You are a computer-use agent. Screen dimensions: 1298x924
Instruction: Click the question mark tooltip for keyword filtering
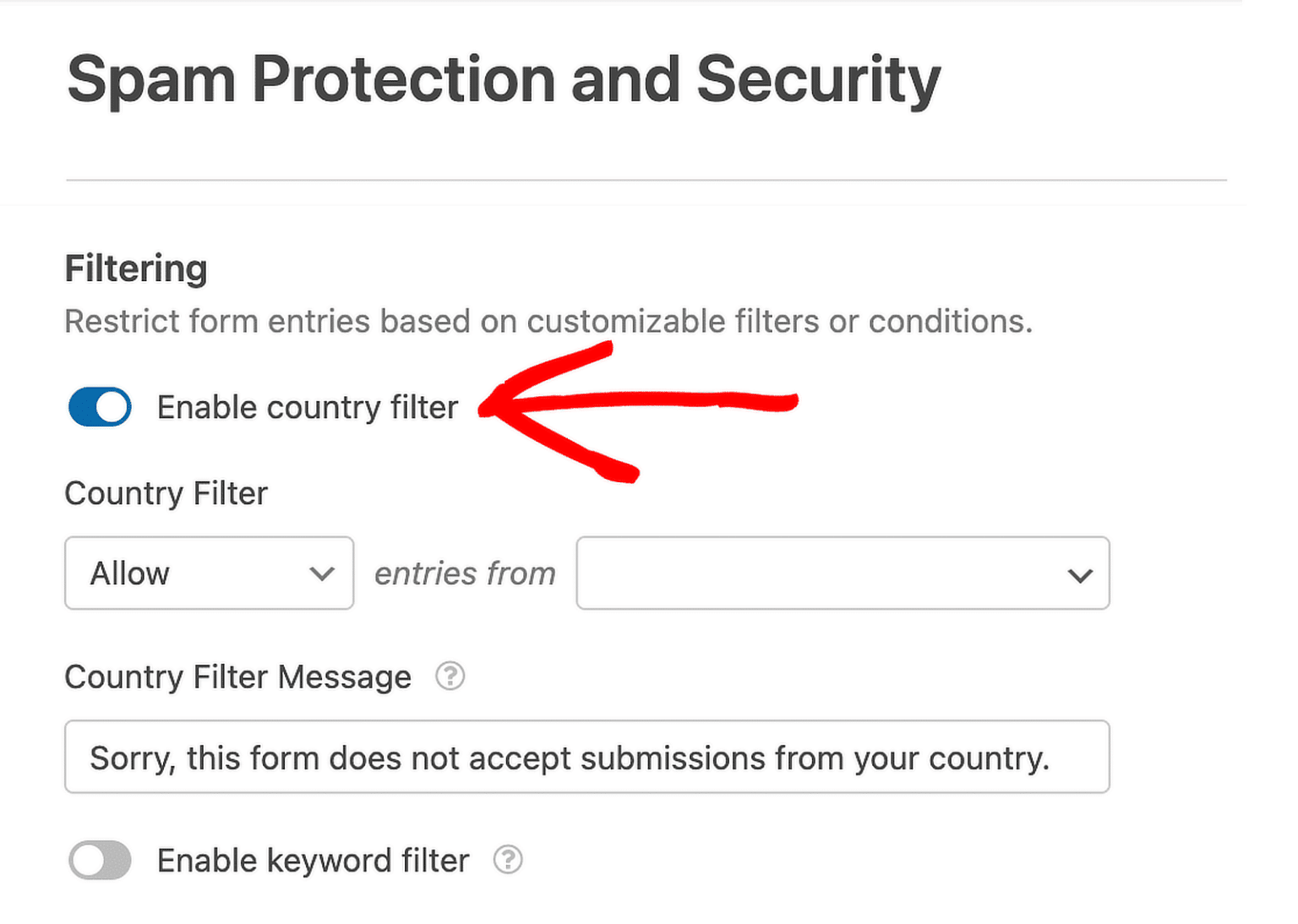(x=508, y=860)
